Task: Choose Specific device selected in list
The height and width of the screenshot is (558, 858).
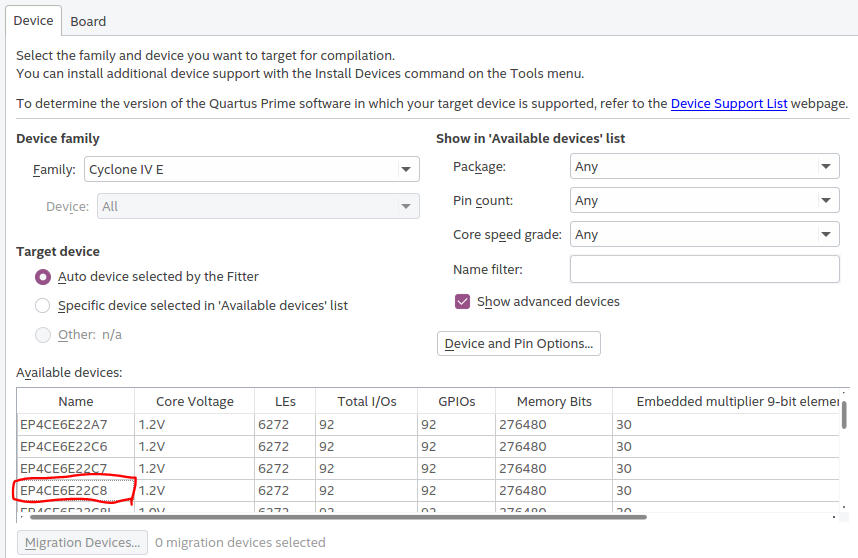Action: click(x=43, y=305)
